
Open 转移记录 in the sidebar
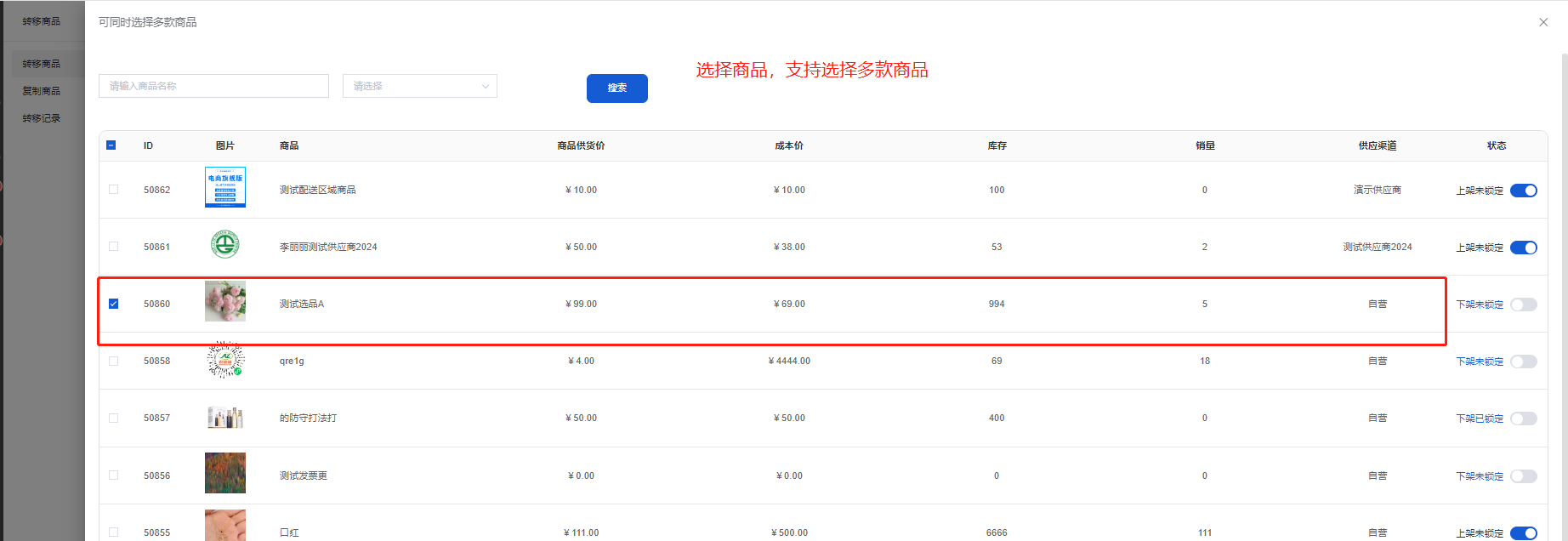click(41, 118)
